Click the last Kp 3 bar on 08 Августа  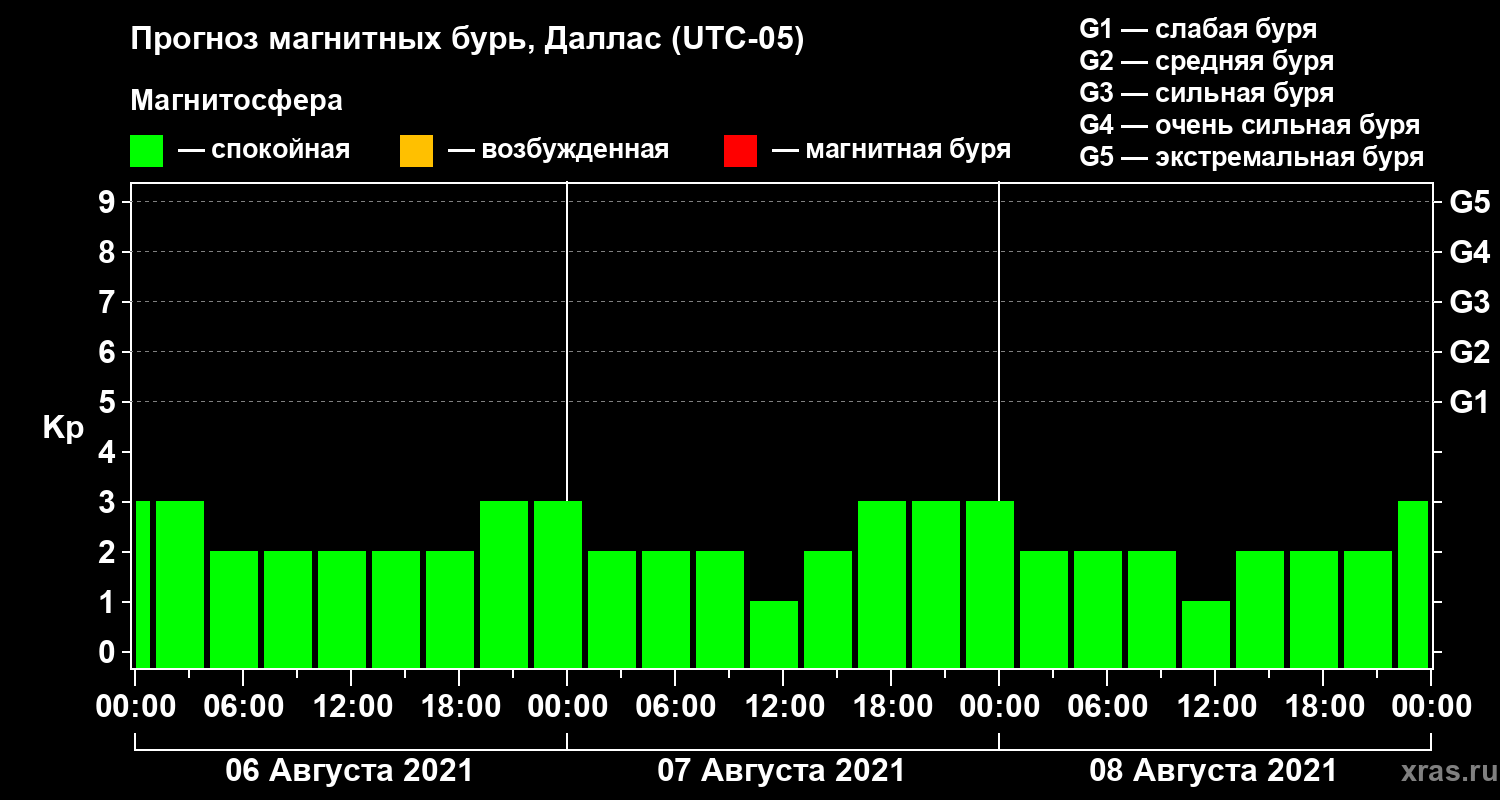(x=1413, y=584)
